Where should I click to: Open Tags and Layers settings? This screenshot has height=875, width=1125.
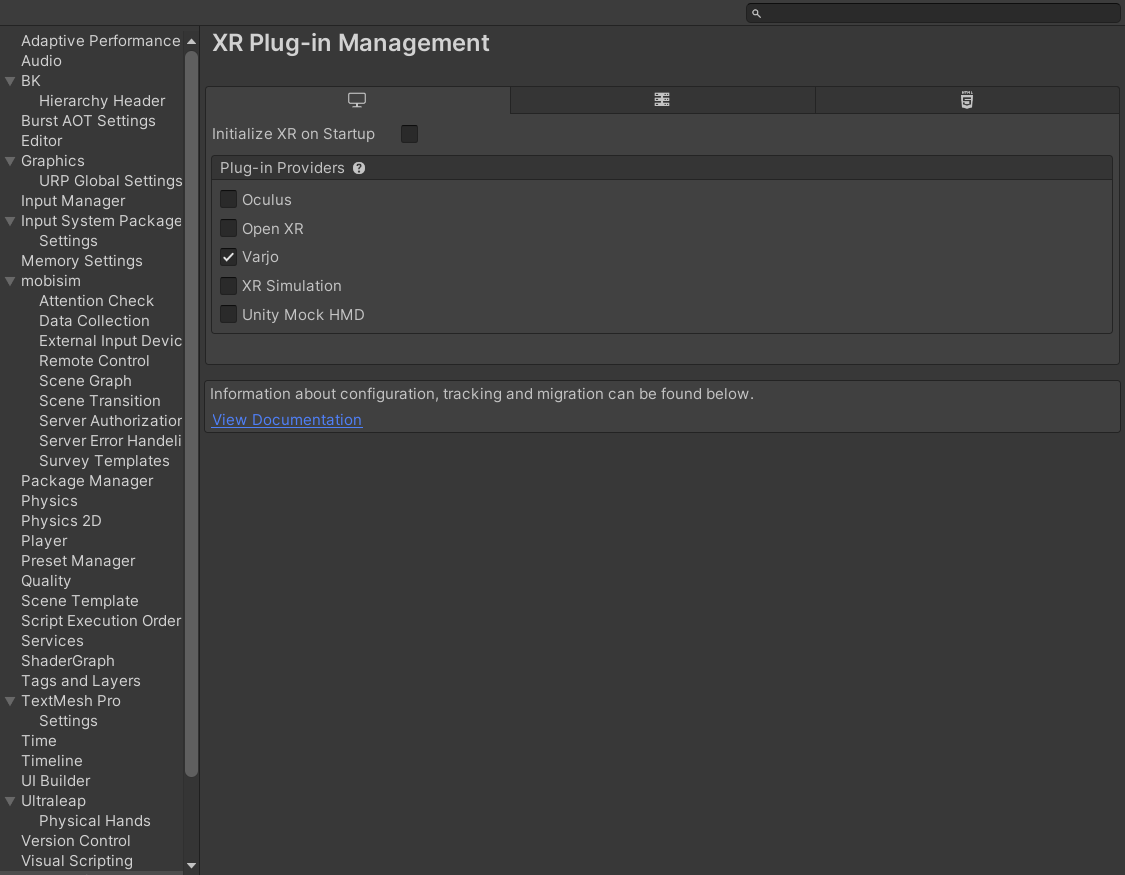pos(81,681)
